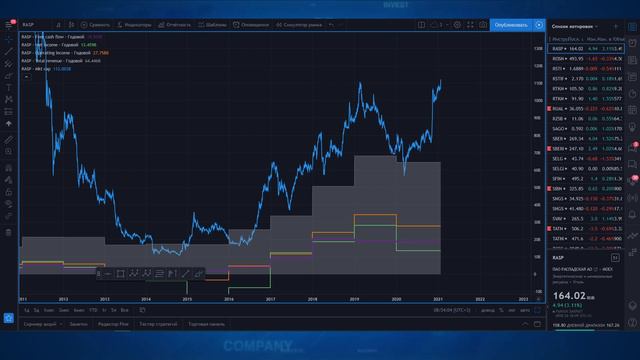This screenshot has width=640, height=360.
Task: Select the YTD time range
Action: tap(93, 310)
